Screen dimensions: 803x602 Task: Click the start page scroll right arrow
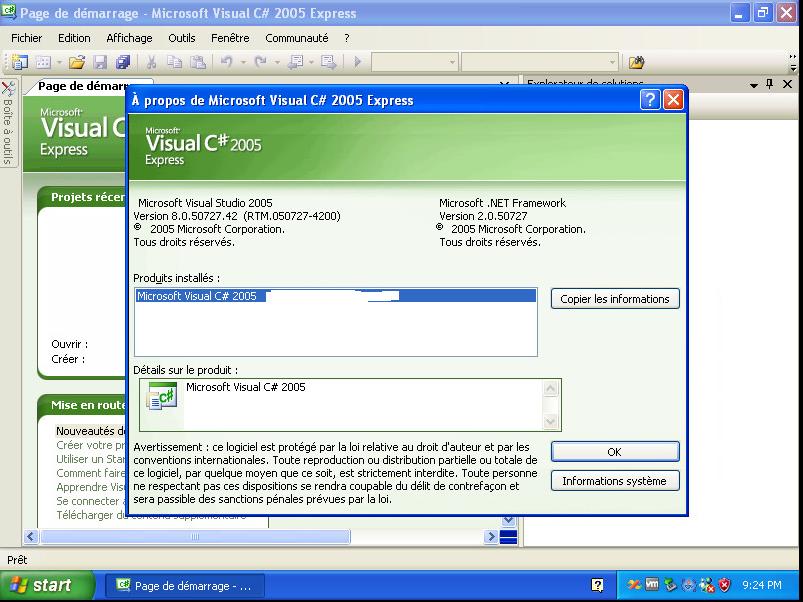click(491, 536)
